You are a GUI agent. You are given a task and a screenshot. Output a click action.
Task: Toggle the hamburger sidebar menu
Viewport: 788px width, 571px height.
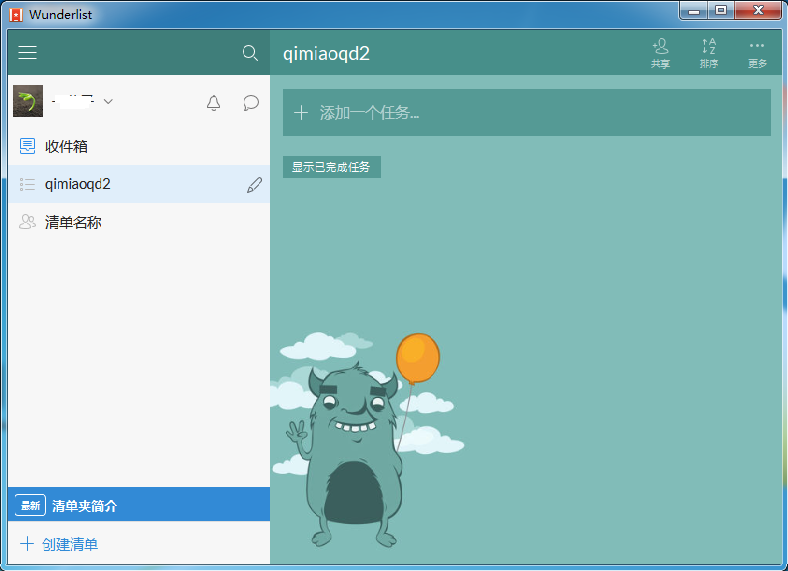(28, 52)
